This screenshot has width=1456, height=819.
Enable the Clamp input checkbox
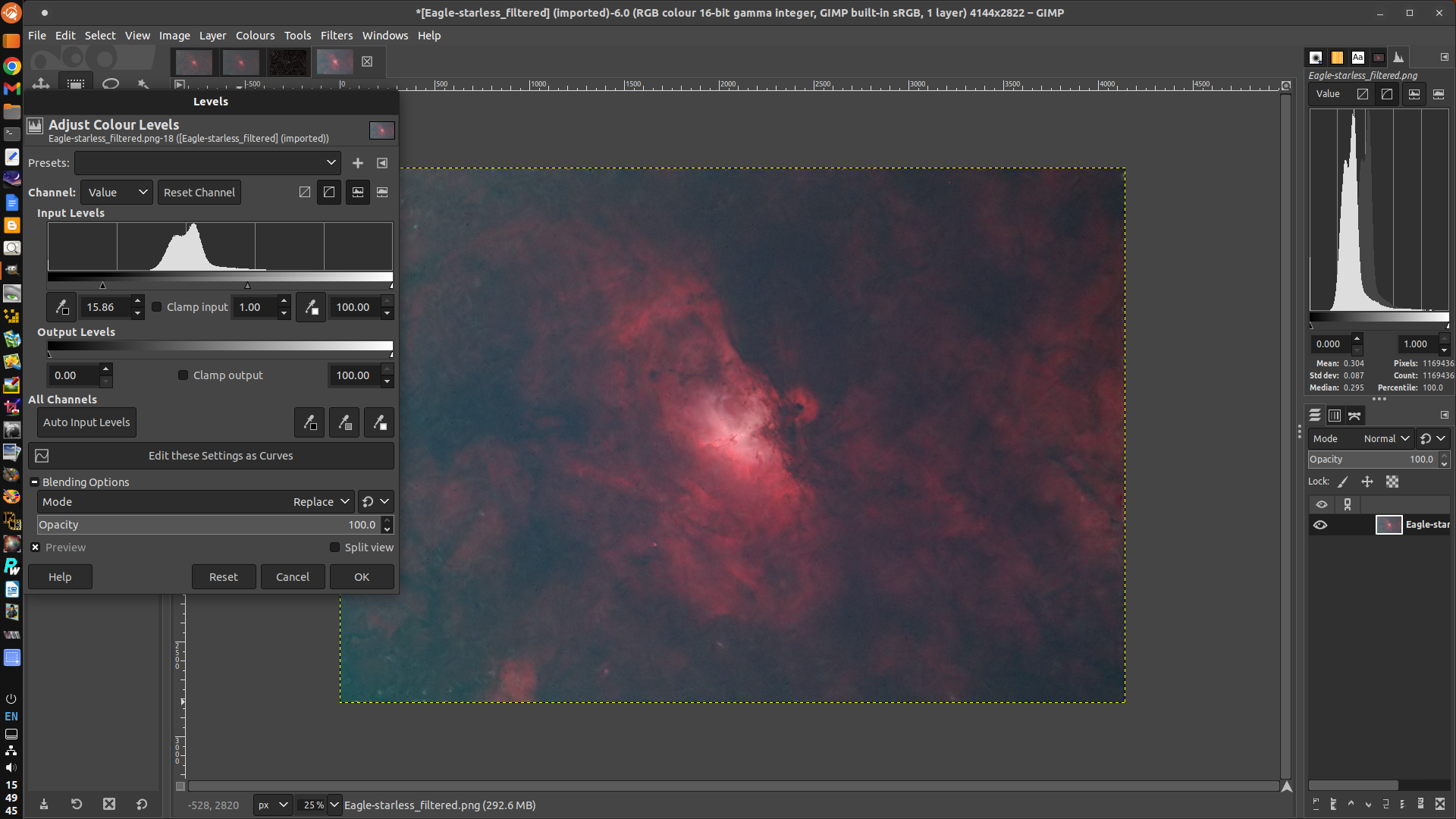[x=157, y=307]
